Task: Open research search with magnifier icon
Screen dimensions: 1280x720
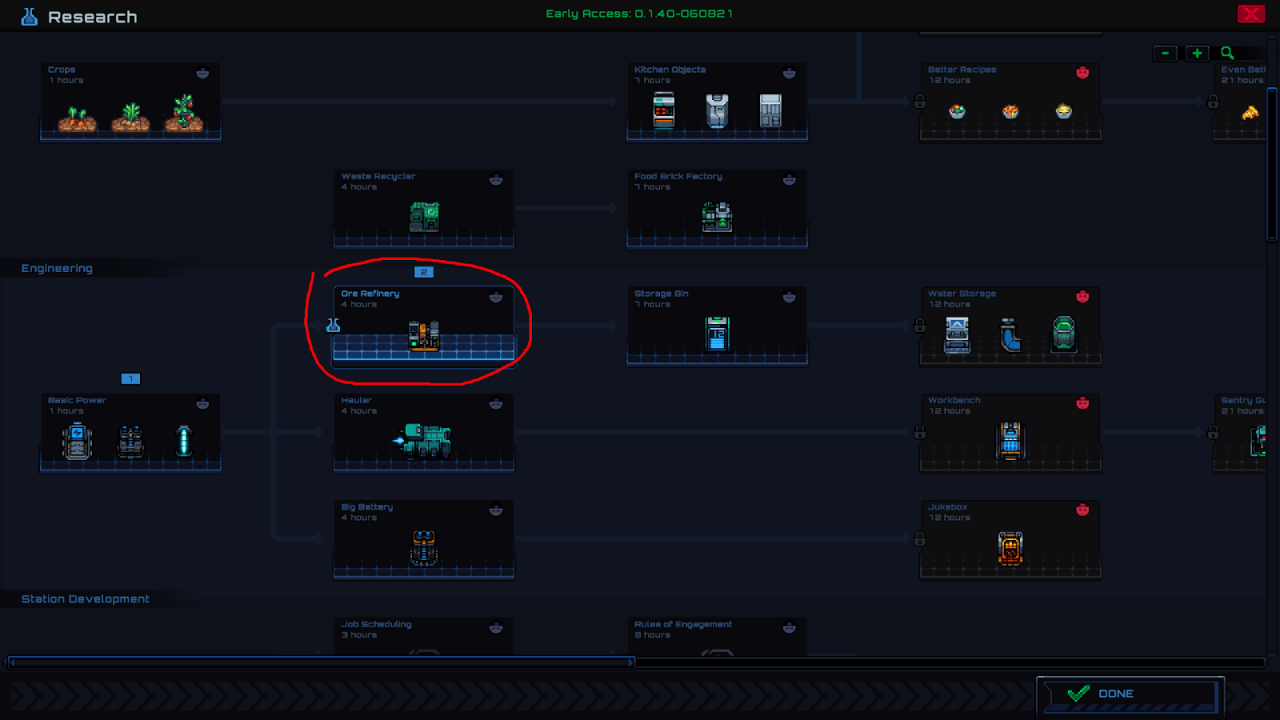Action: pyautogui.click(x=1227, y=53)
